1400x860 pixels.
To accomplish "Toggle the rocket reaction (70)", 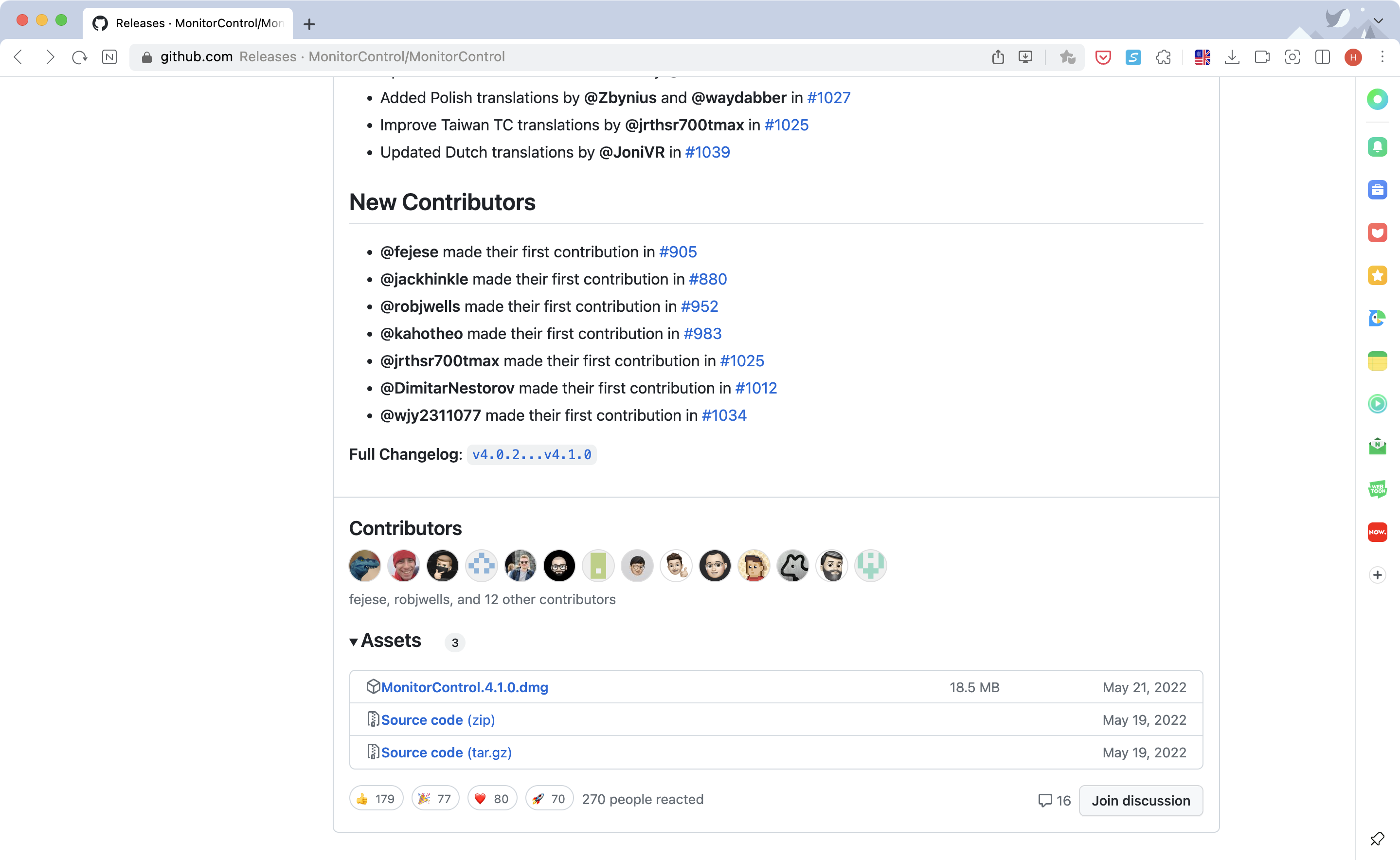I will pos(549,799).
